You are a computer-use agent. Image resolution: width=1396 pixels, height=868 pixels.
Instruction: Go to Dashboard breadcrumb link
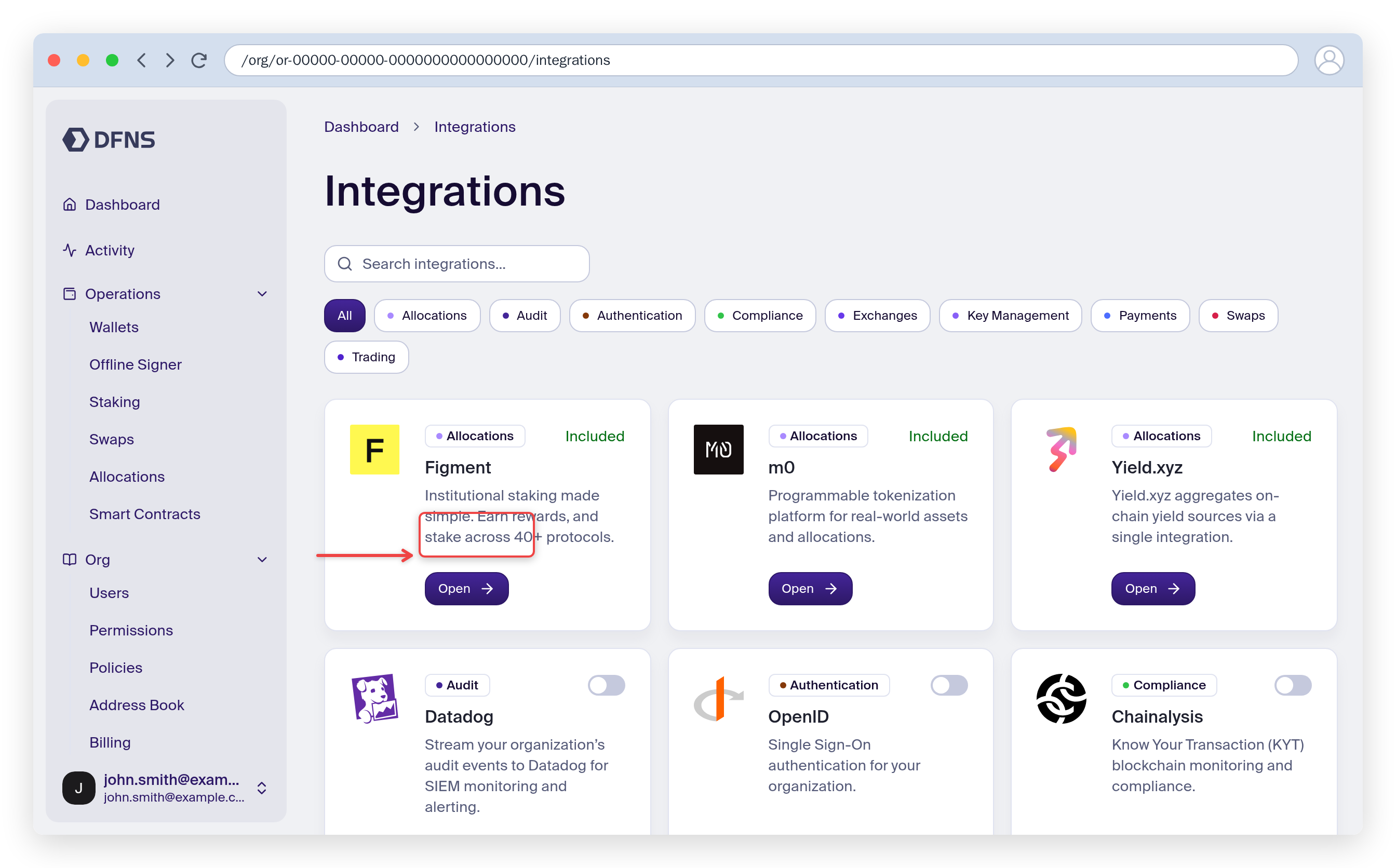pyautogui.click(x=361, y=127)
